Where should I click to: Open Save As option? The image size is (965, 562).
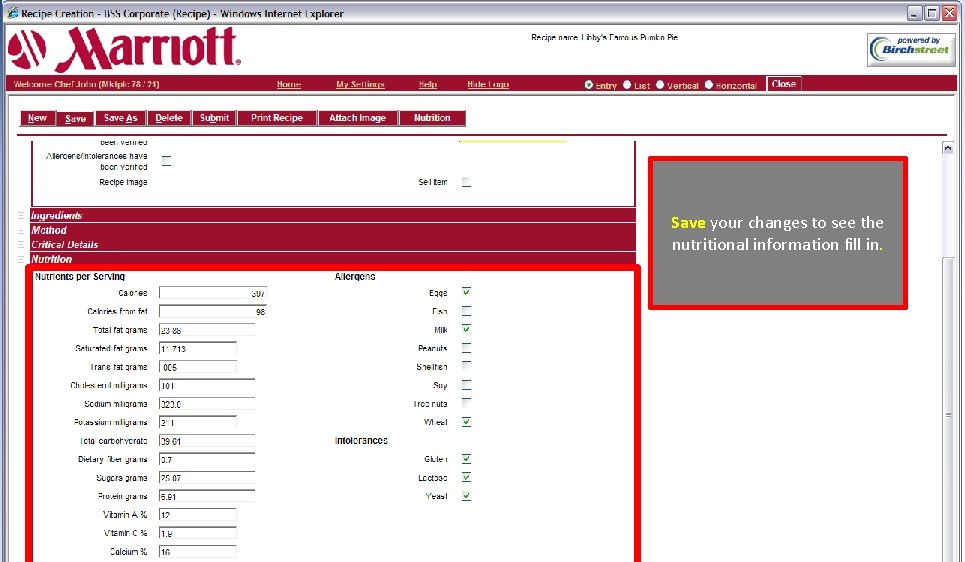(x=121, y=118)
